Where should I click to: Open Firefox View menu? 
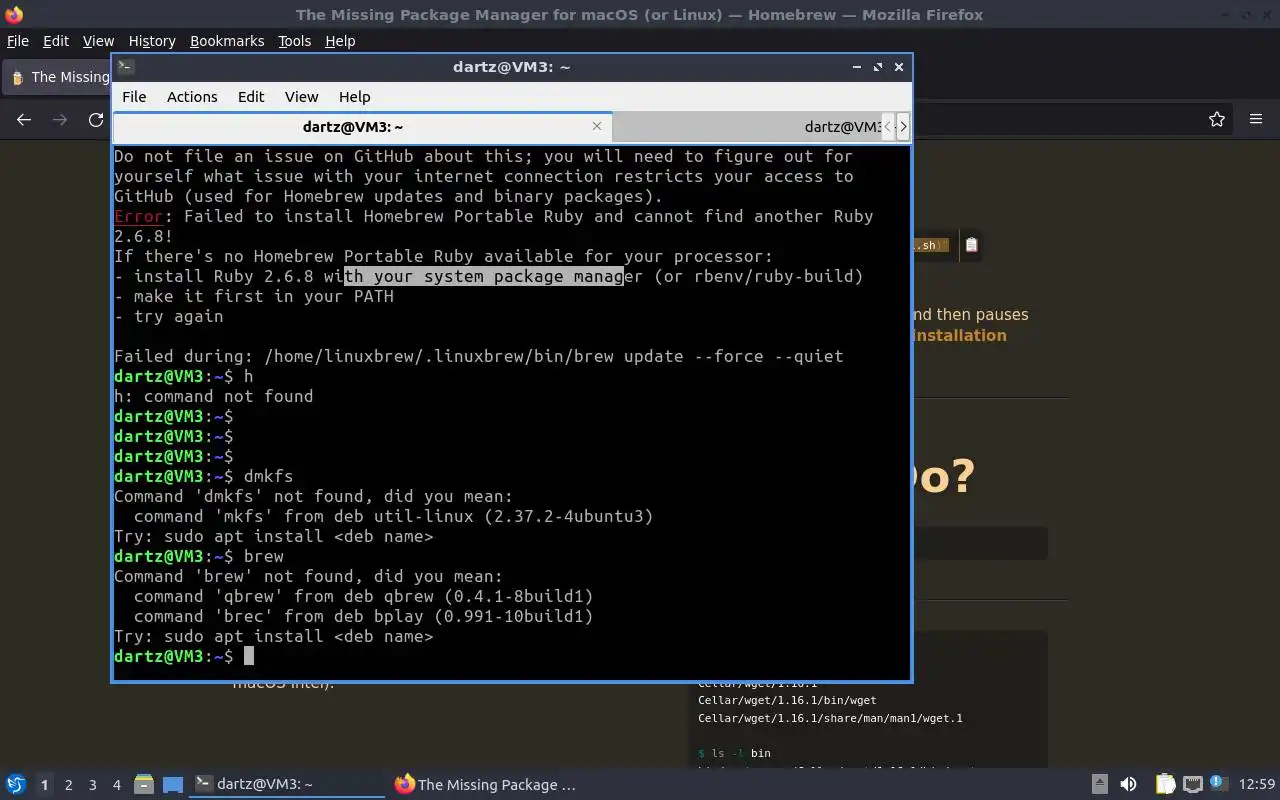point(98,41)
